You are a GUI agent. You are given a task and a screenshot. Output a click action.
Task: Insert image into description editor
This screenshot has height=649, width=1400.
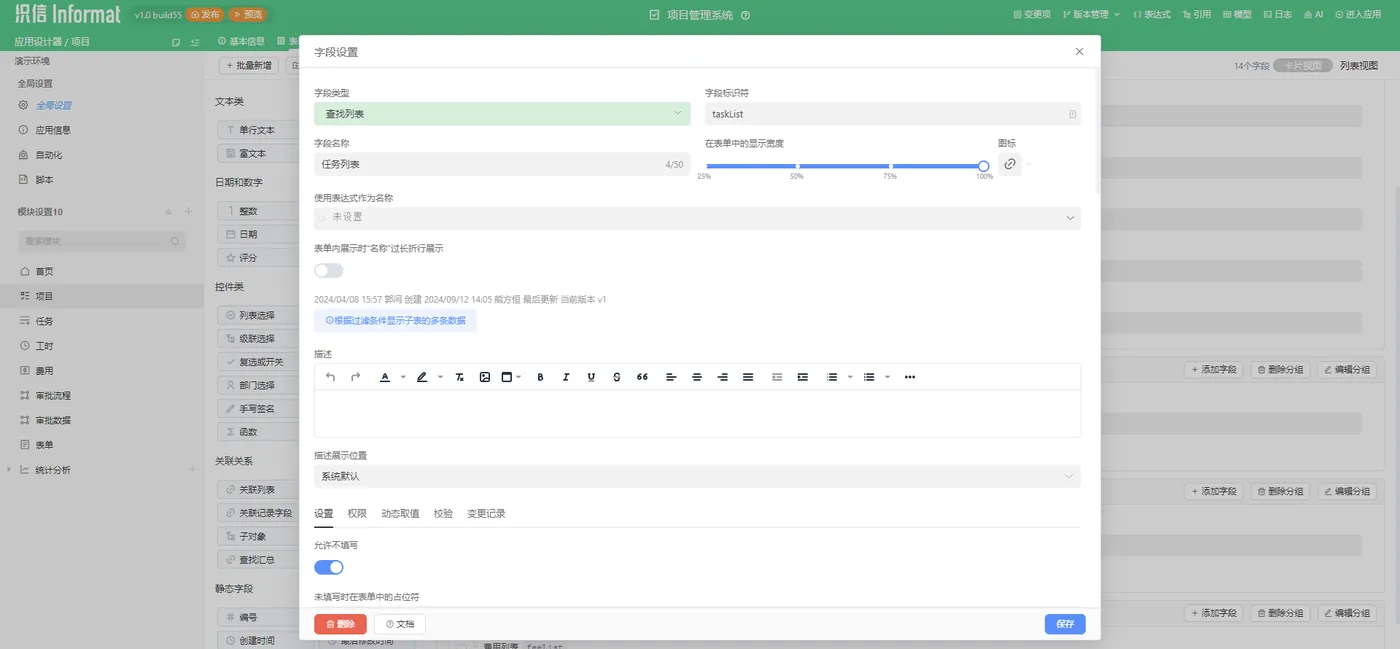pyautogui.click(x=484, y=377)
